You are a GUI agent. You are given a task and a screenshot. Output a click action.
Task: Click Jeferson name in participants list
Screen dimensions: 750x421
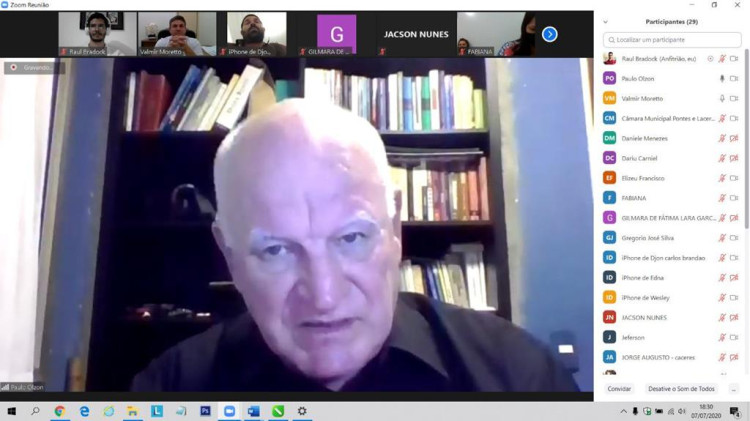click(x=633, y=337)
